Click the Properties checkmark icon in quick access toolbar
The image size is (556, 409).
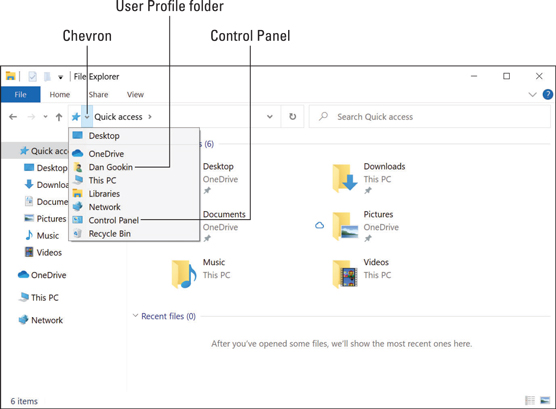32,76
